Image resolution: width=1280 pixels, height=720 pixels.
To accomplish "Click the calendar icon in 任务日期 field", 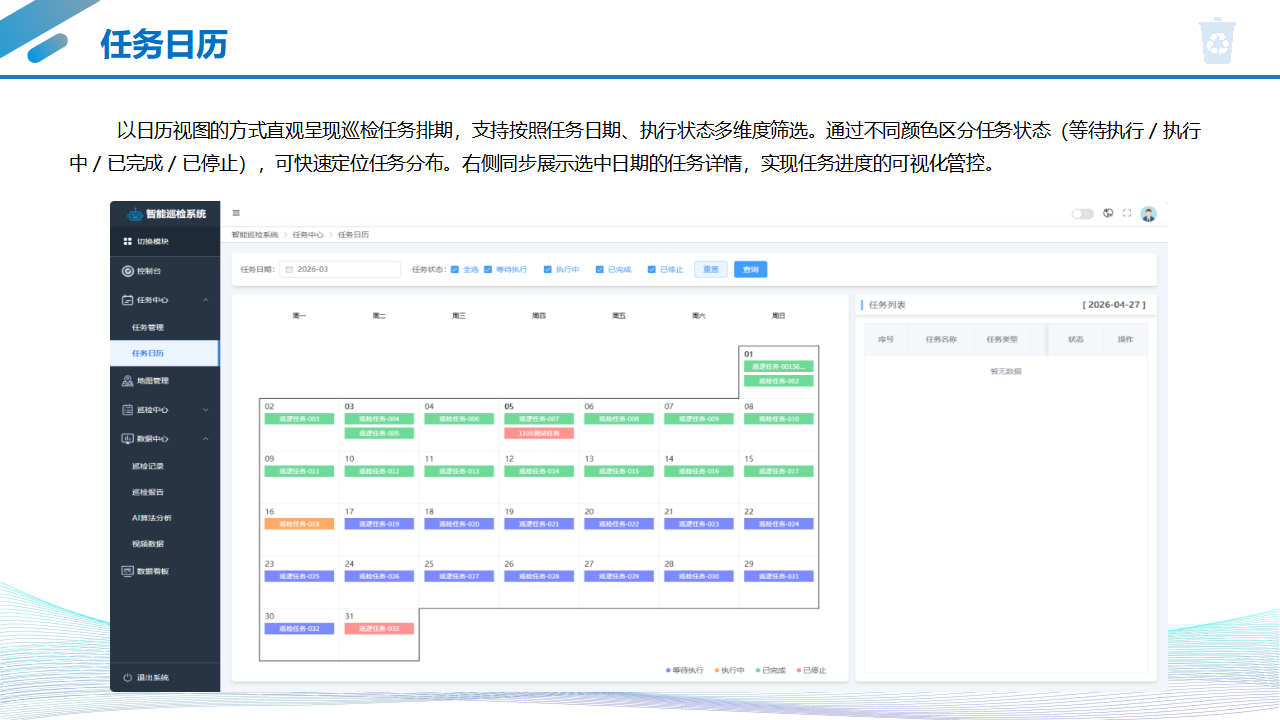I will pyautogui.click(x=289, y=269).
